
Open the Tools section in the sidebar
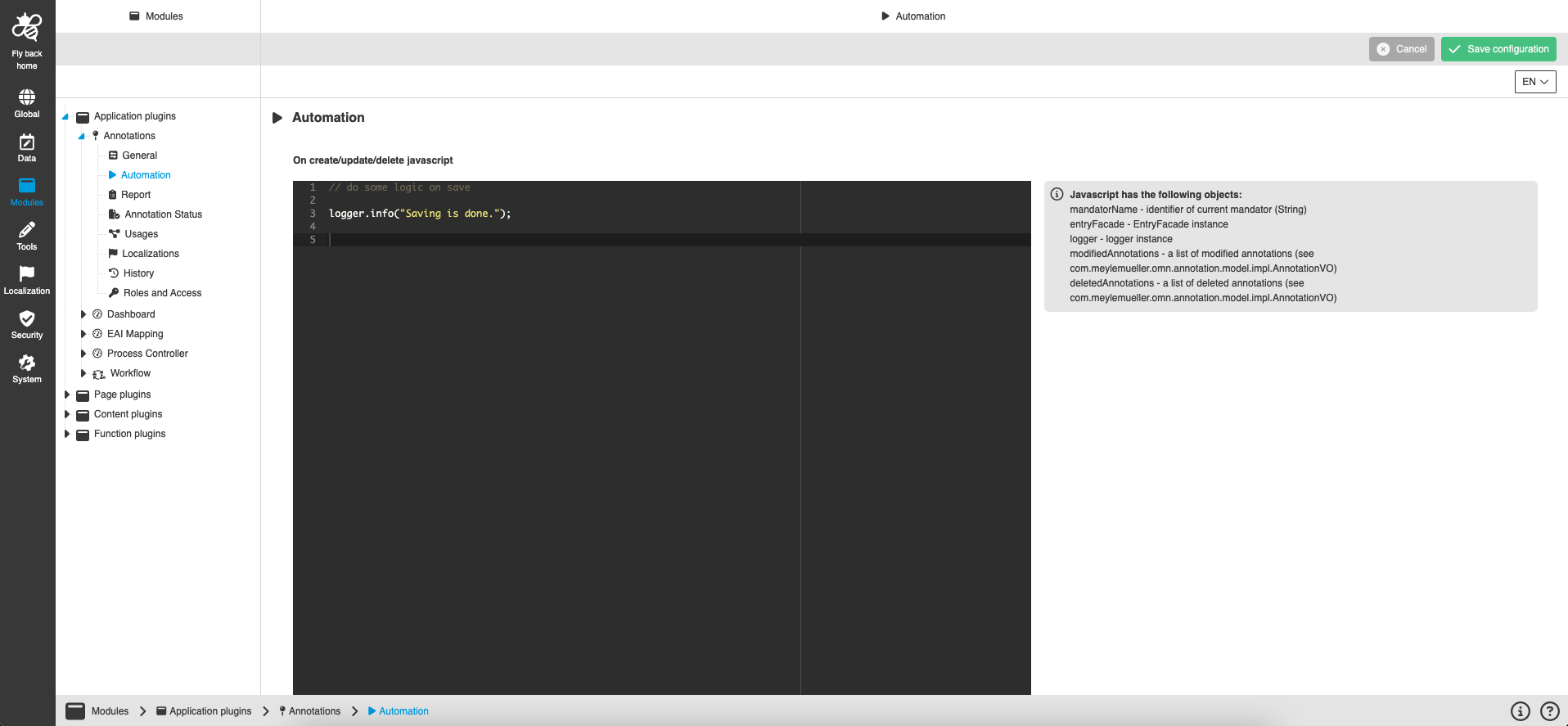[x=27, y=237]
